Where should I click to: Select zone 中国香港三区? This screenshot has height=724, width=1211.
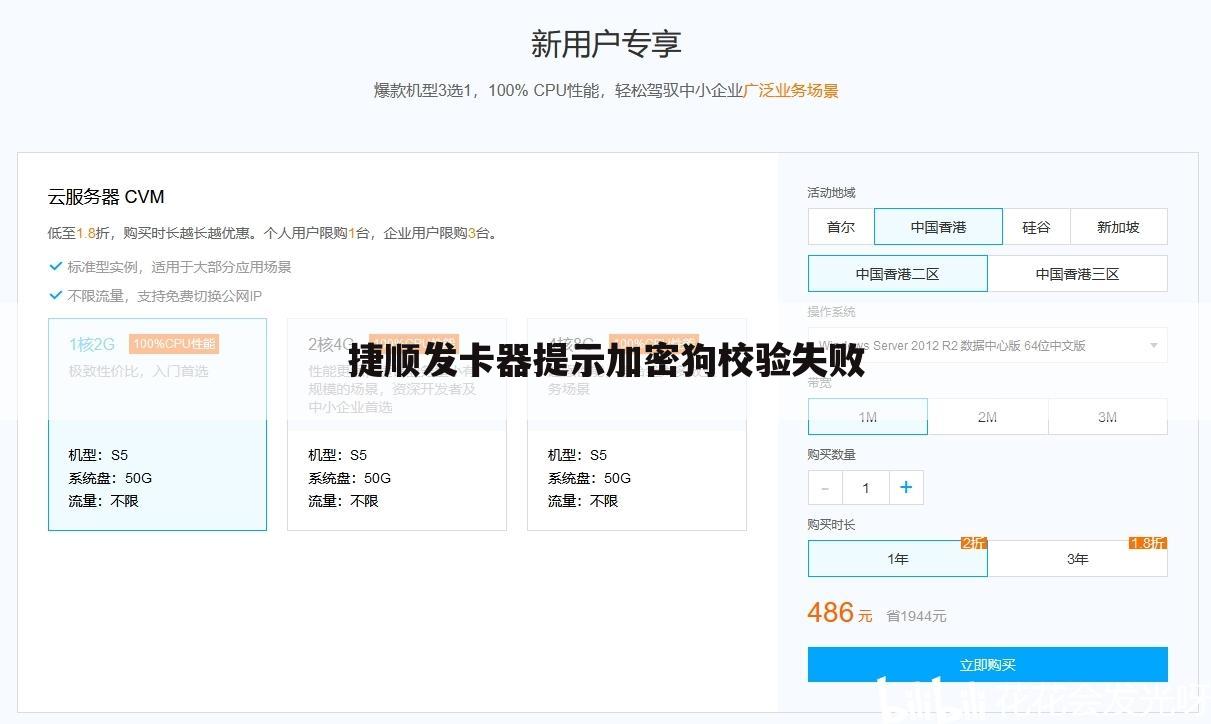click(x=1077, y=274)
